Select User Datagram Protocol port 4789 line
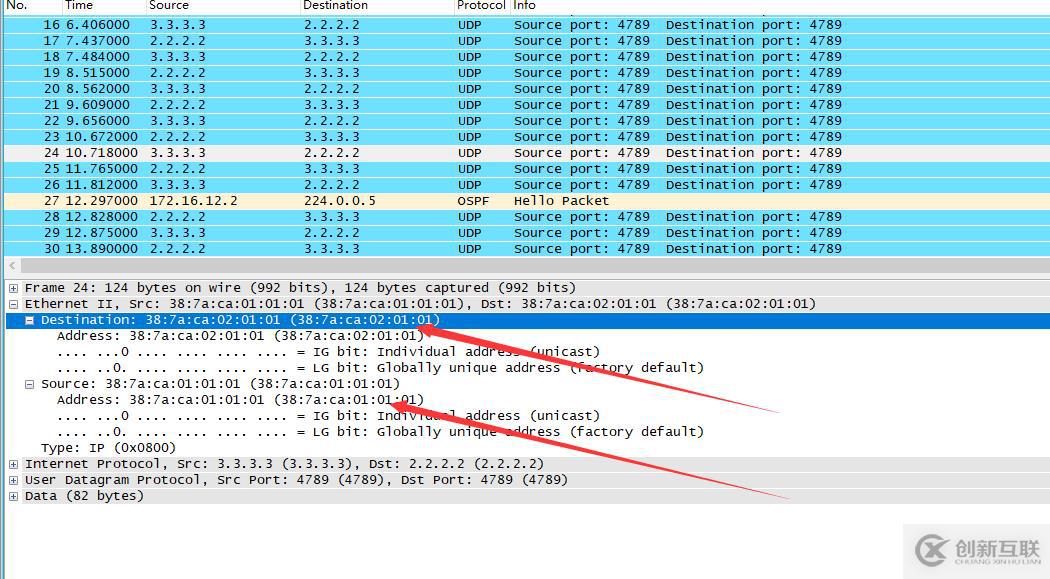The width and height of the screenshot is (1050, 579). (x=296, y=481)
